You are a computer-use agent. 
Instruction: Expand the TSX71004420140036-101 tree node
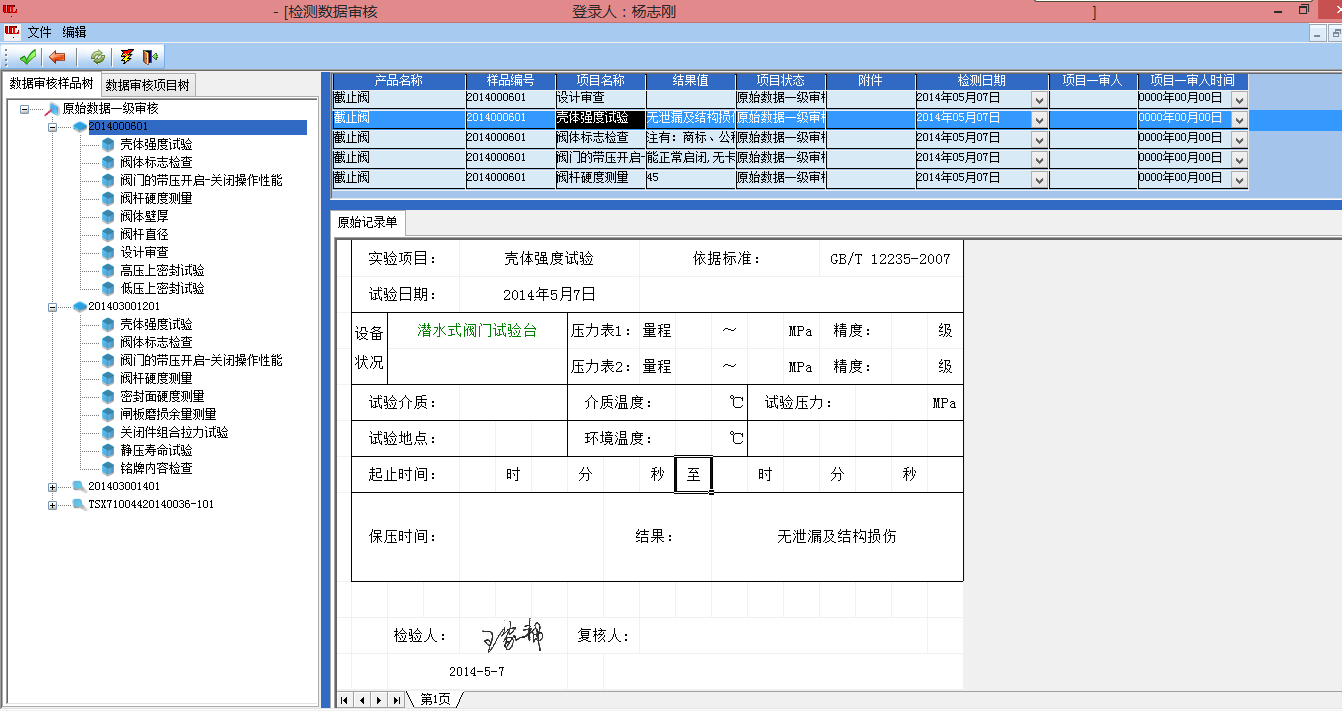coord(52,505)
